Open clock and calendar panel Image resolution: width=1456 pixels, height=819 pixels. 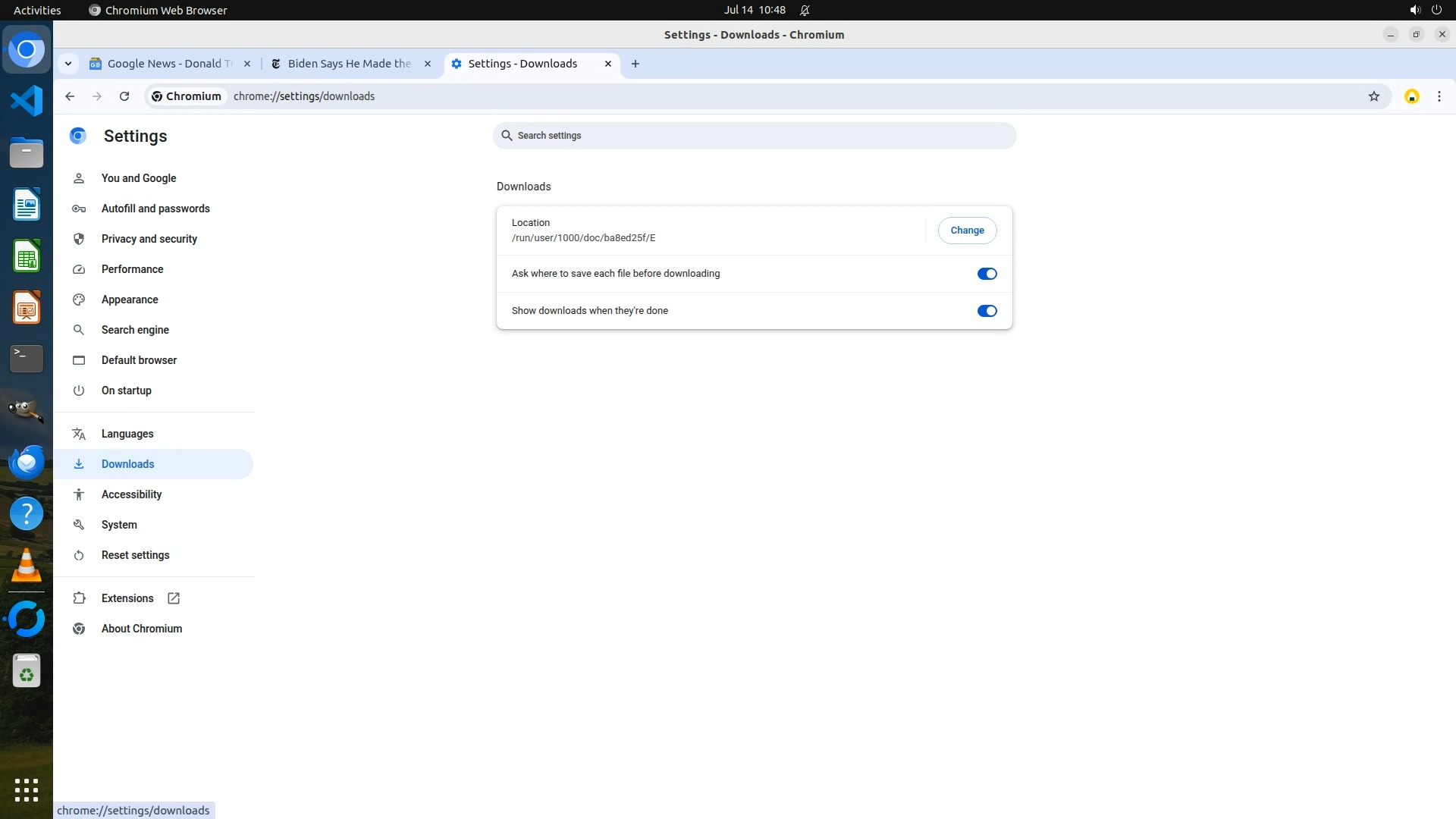pyautogui.click(x=754, y=10)
